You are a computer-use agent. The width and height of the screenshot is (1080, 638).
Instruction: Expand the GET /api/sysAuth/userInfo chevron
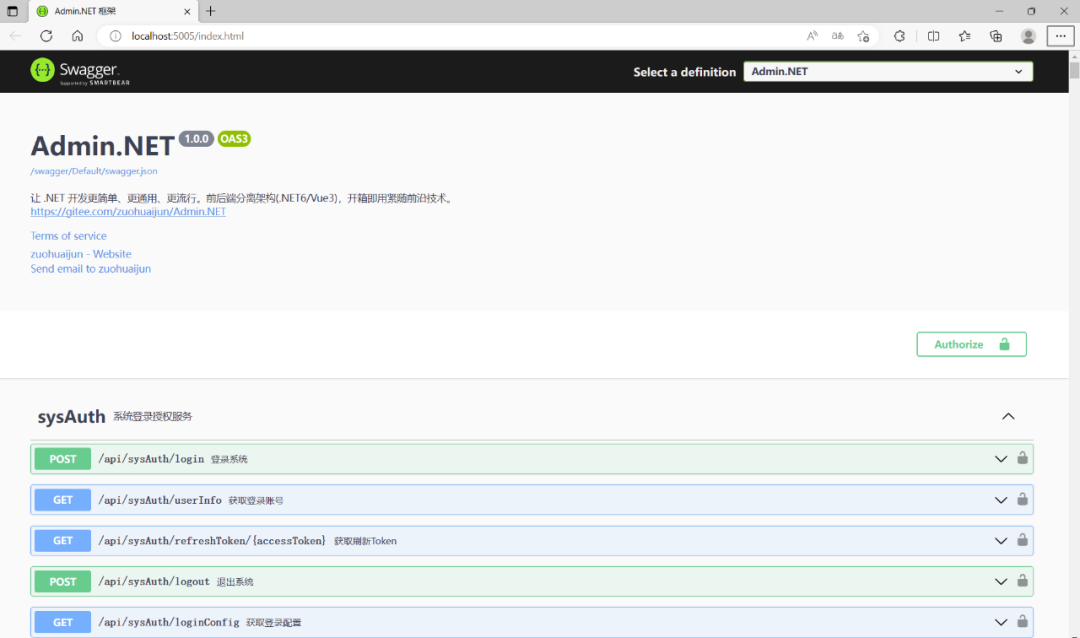tap(1000, 500)
